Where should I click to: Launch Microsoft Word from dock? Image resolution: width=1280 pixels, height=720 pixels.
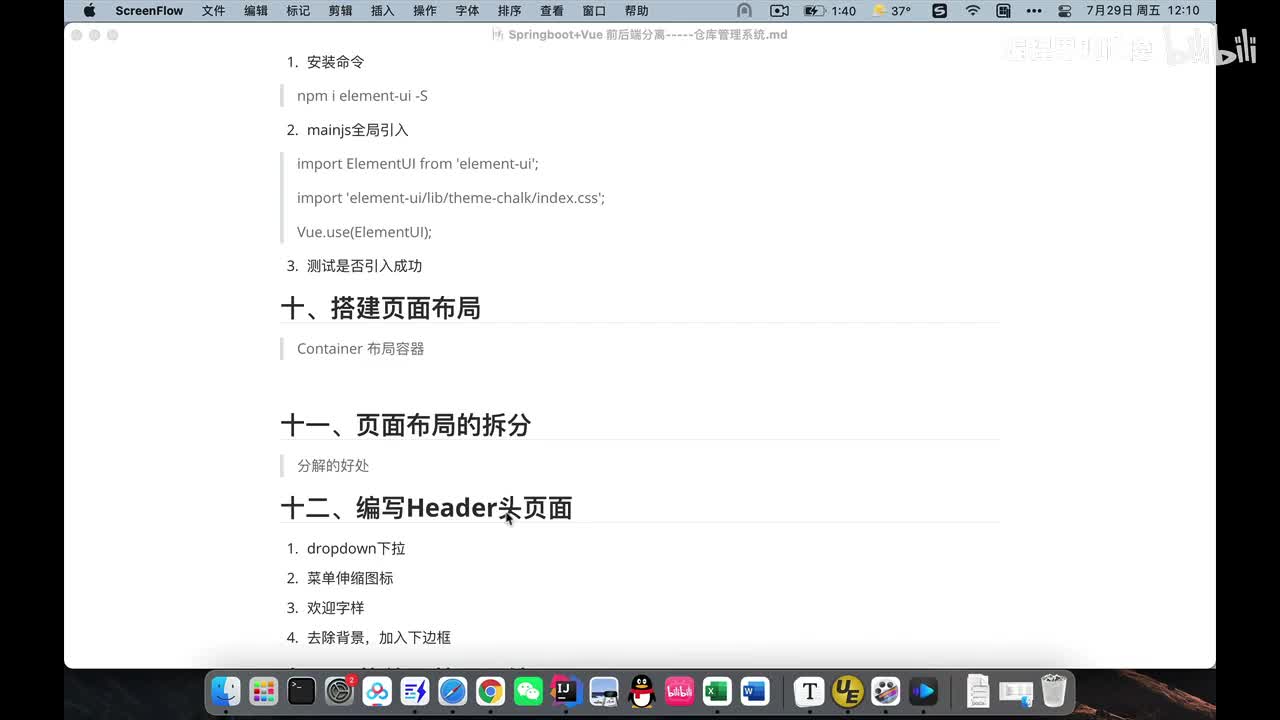755,691
